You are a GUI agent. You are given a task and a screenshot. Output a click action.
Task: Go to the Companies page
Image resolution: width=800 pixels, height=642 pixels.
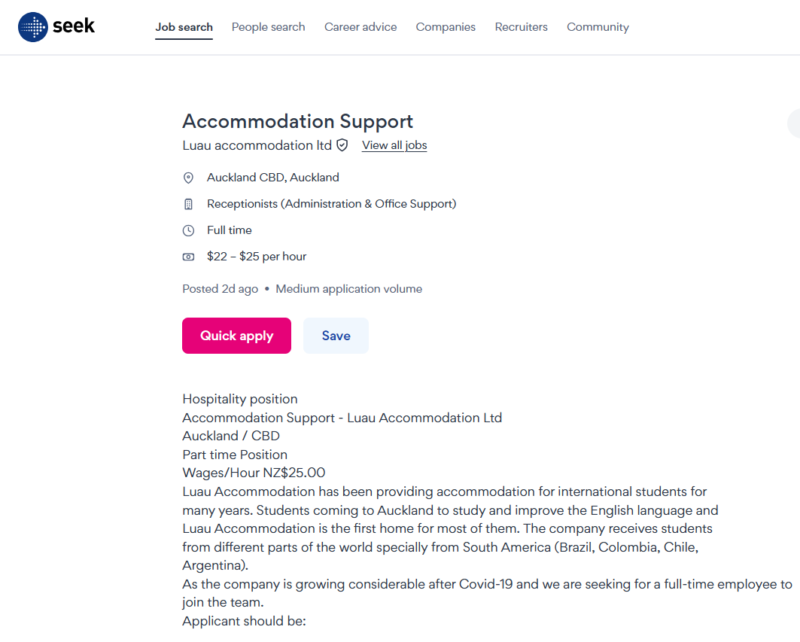pyautogui.click(x=445, y=27)
